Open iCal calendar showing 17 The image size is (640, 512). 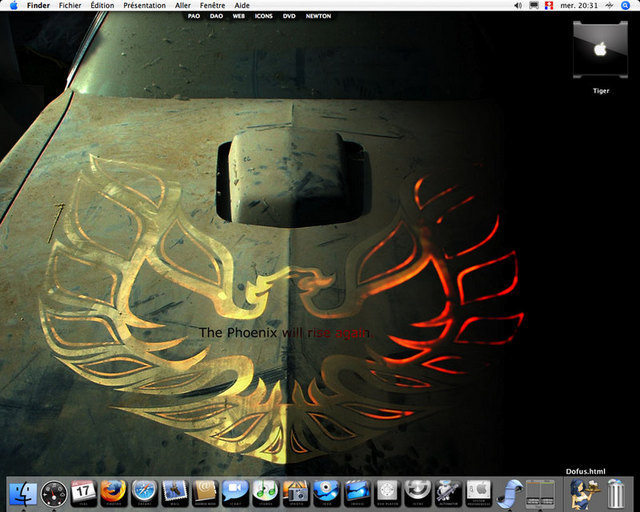[x=84, y=493]
